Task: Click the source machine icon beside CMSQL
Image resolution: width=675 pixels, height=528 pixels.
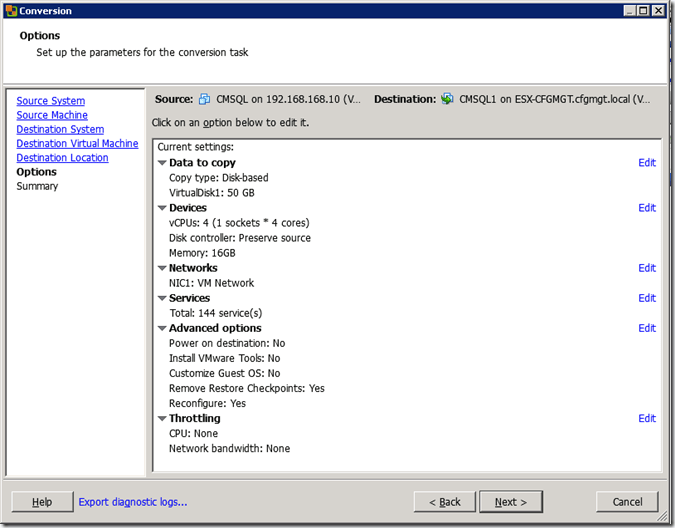Action: coord(204,100)
